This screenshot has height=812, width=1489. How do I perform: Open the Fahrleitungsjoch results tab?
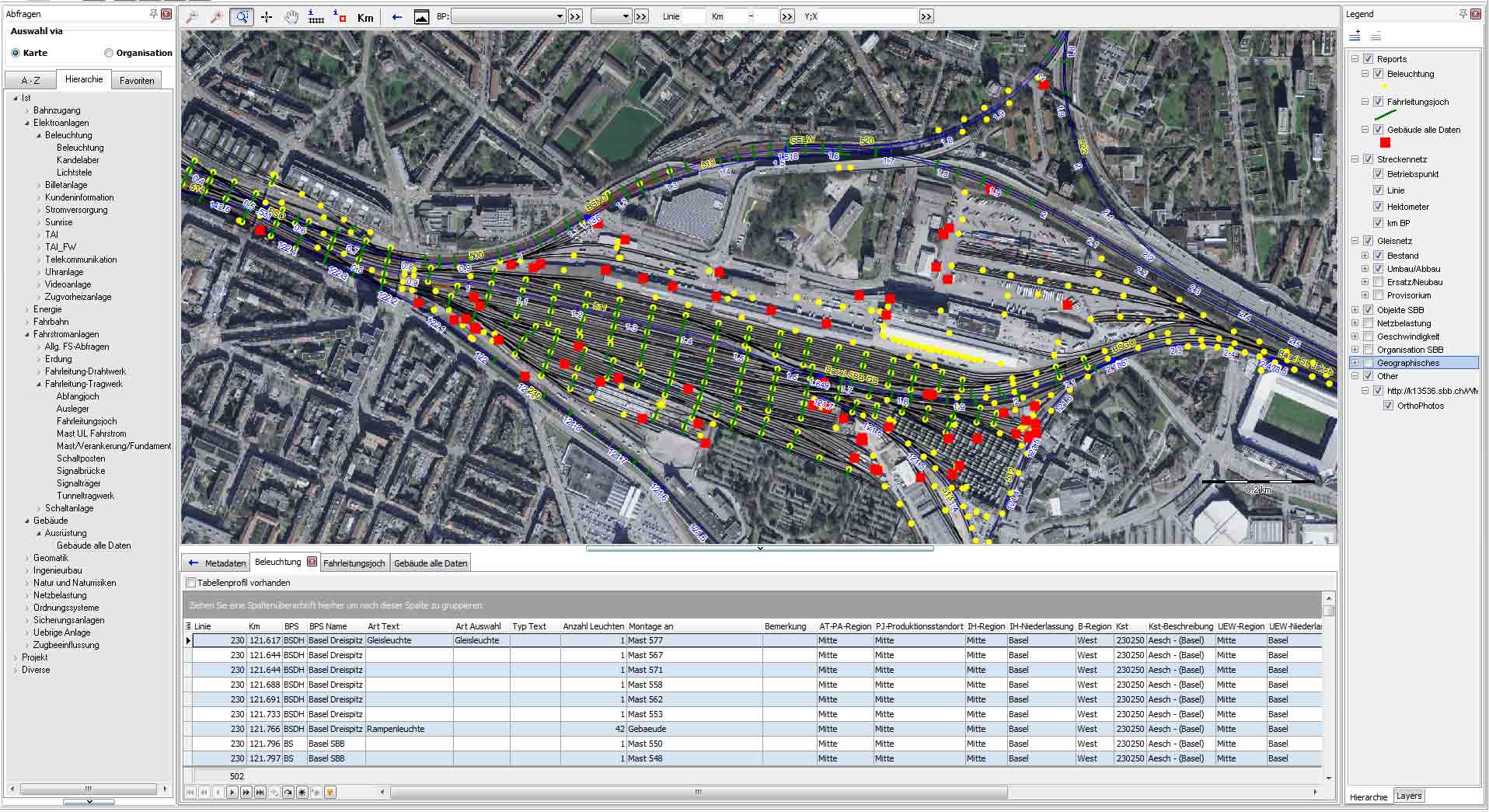[354, 563]
